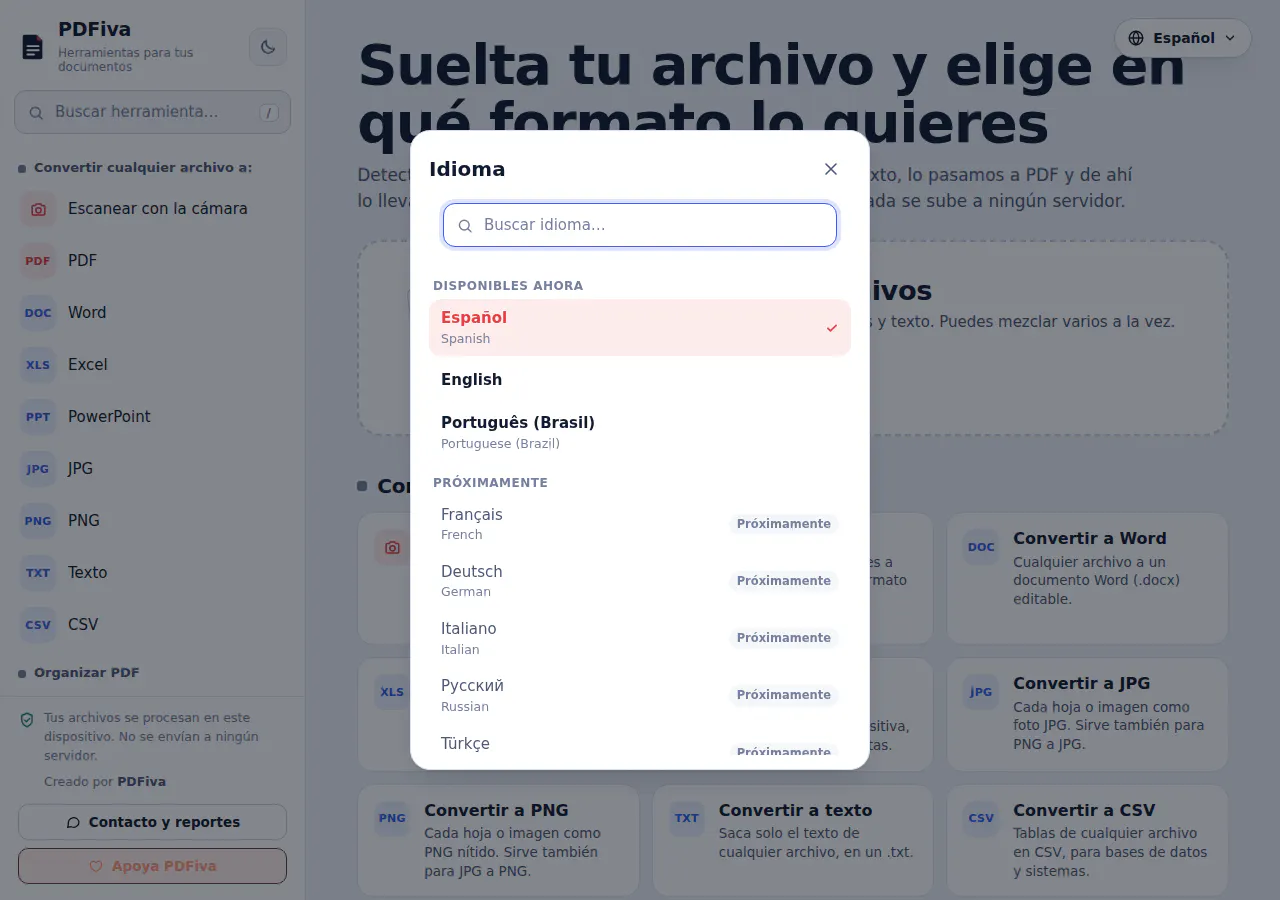Image resolution: width=1280 pixels, height=900 pixels.
Task: Click the Apoya PDFiva button
Action: pos(152,866)
